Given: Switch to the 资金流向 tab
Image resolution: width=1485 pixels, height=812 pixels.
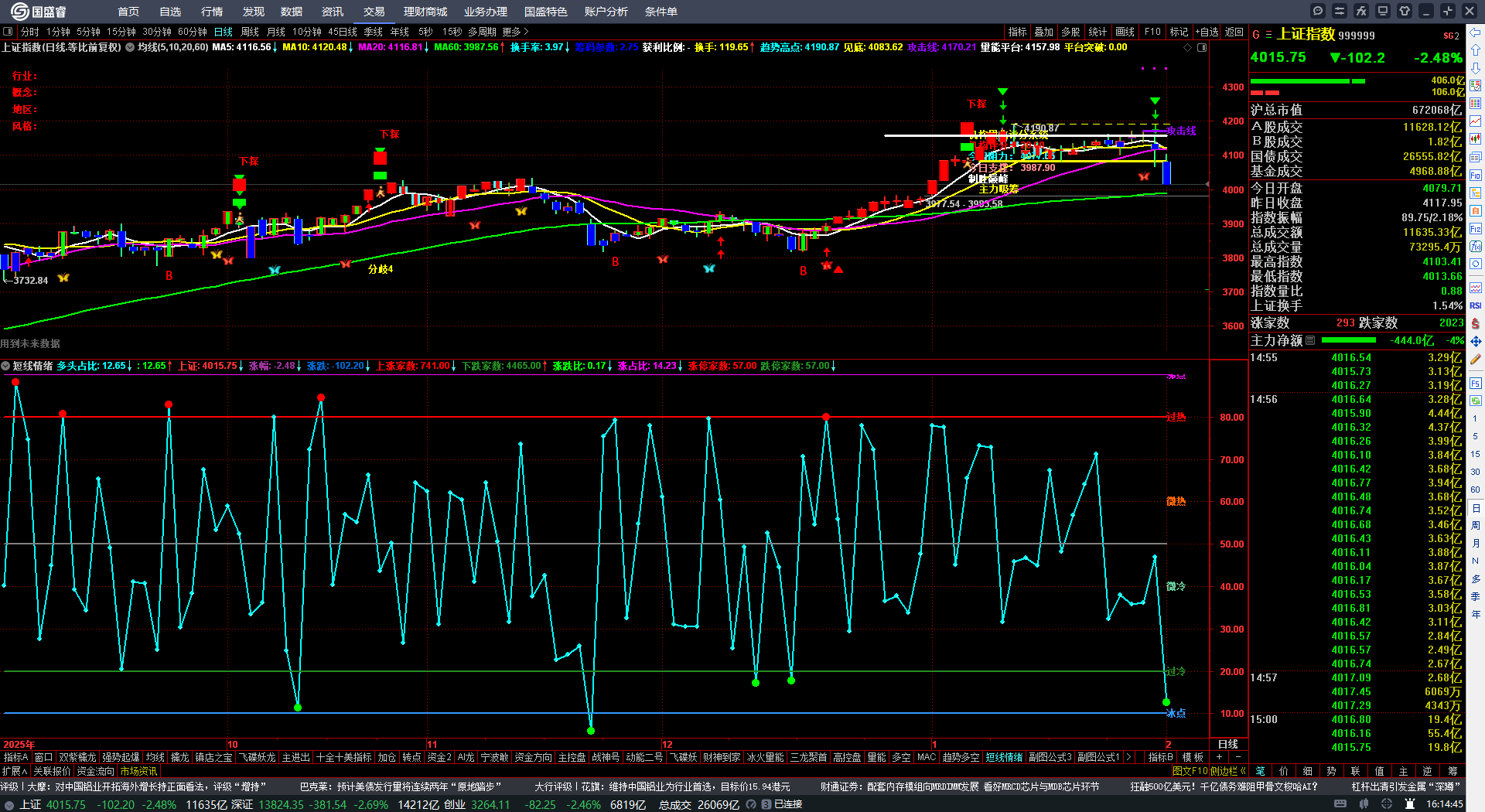Looking at the screenshot, I should click(95, 771).
